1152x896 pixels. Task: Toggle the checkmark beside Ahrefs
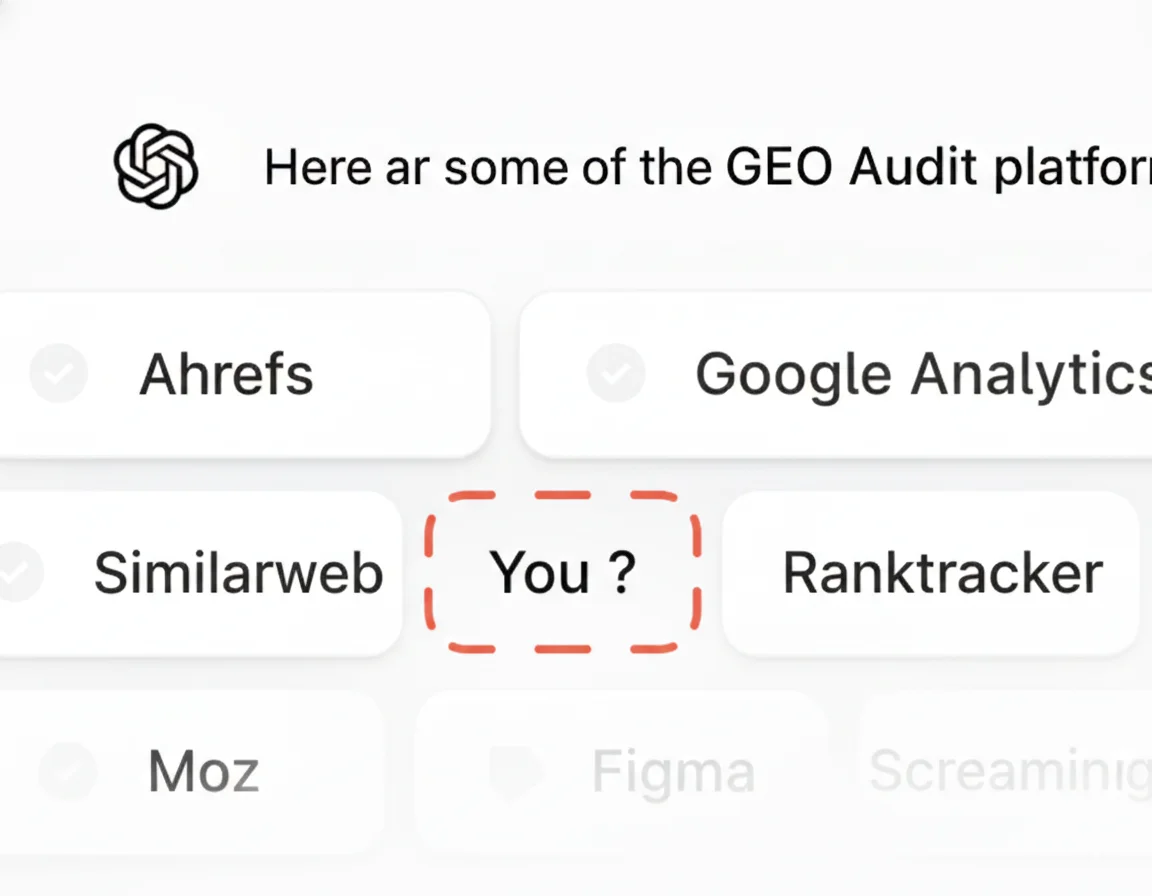(x=58, y=374)
